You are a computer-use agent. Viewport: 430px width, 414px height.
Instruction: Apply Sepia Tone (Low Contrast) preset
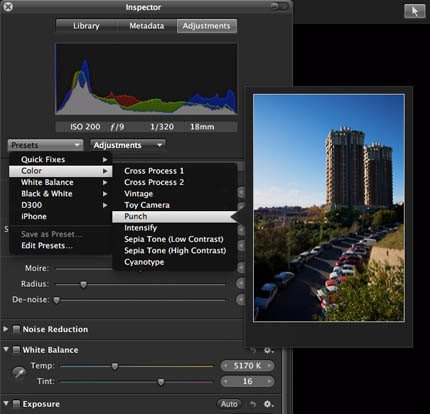tap(175, 239)
